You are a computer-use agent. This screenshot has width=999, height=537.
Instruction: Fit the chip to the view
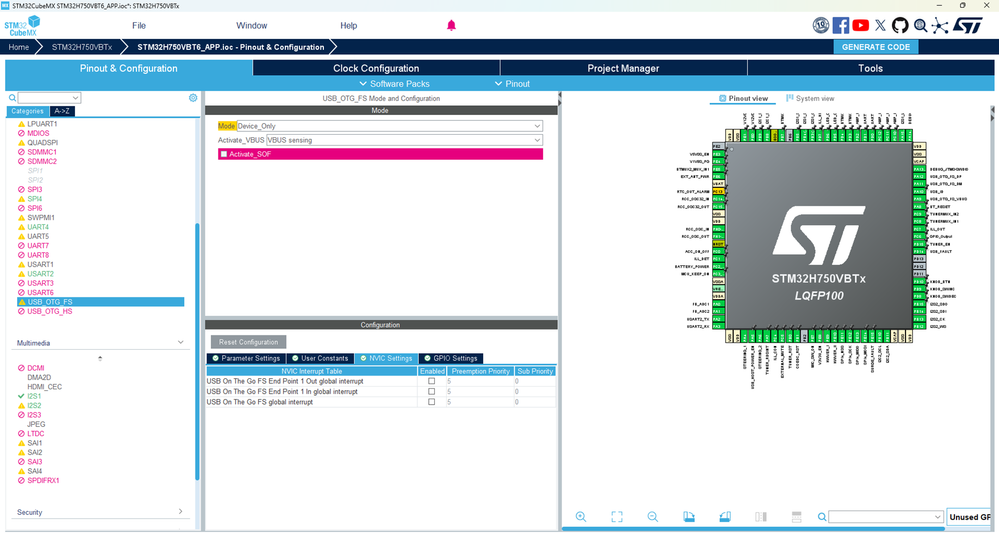pyautogui.click(x=617, y=517)
